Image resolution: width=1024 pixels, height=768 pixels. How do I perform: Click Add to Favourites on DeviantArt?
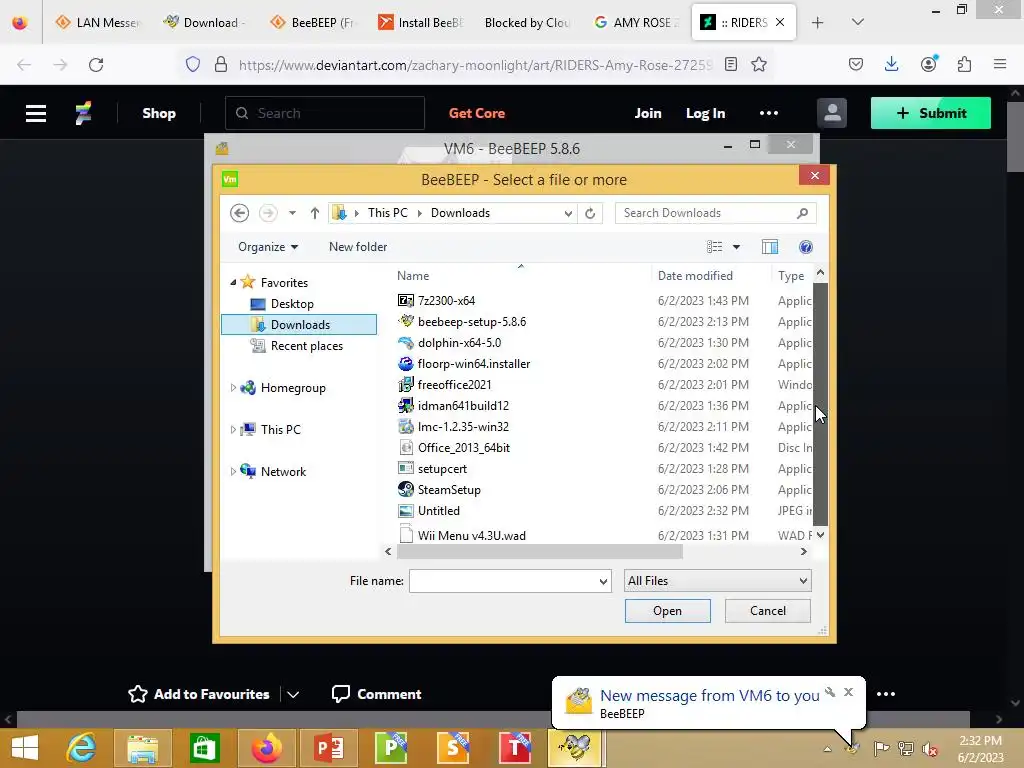[x=199, y=694]
